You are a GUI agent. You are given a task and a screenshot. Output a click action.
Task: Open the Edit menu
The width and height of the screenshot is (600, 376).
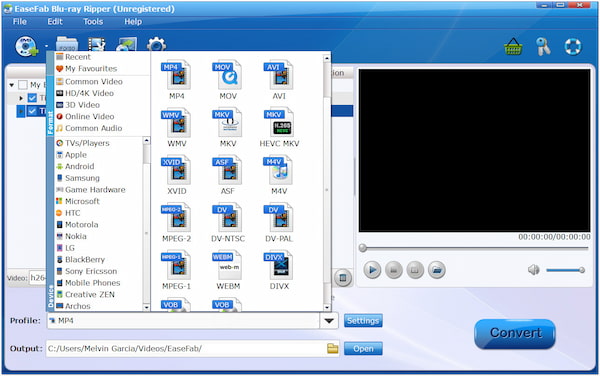55,21
